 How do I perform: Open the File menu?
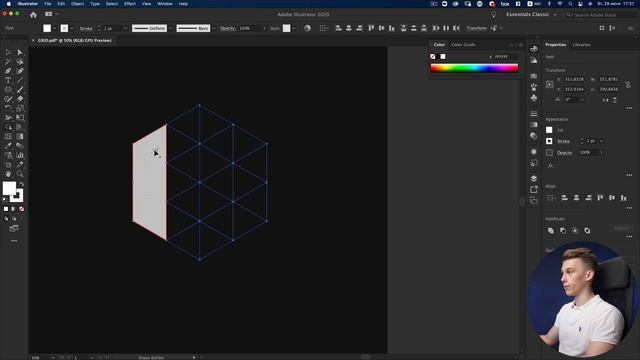(x=48, y=4)
